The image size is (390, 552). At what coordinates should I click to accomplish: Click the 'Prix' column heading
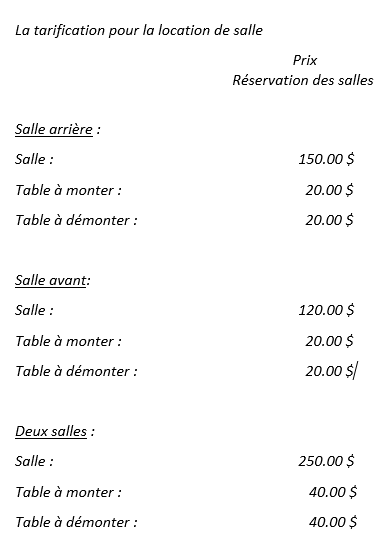click(x=304, y=60)
